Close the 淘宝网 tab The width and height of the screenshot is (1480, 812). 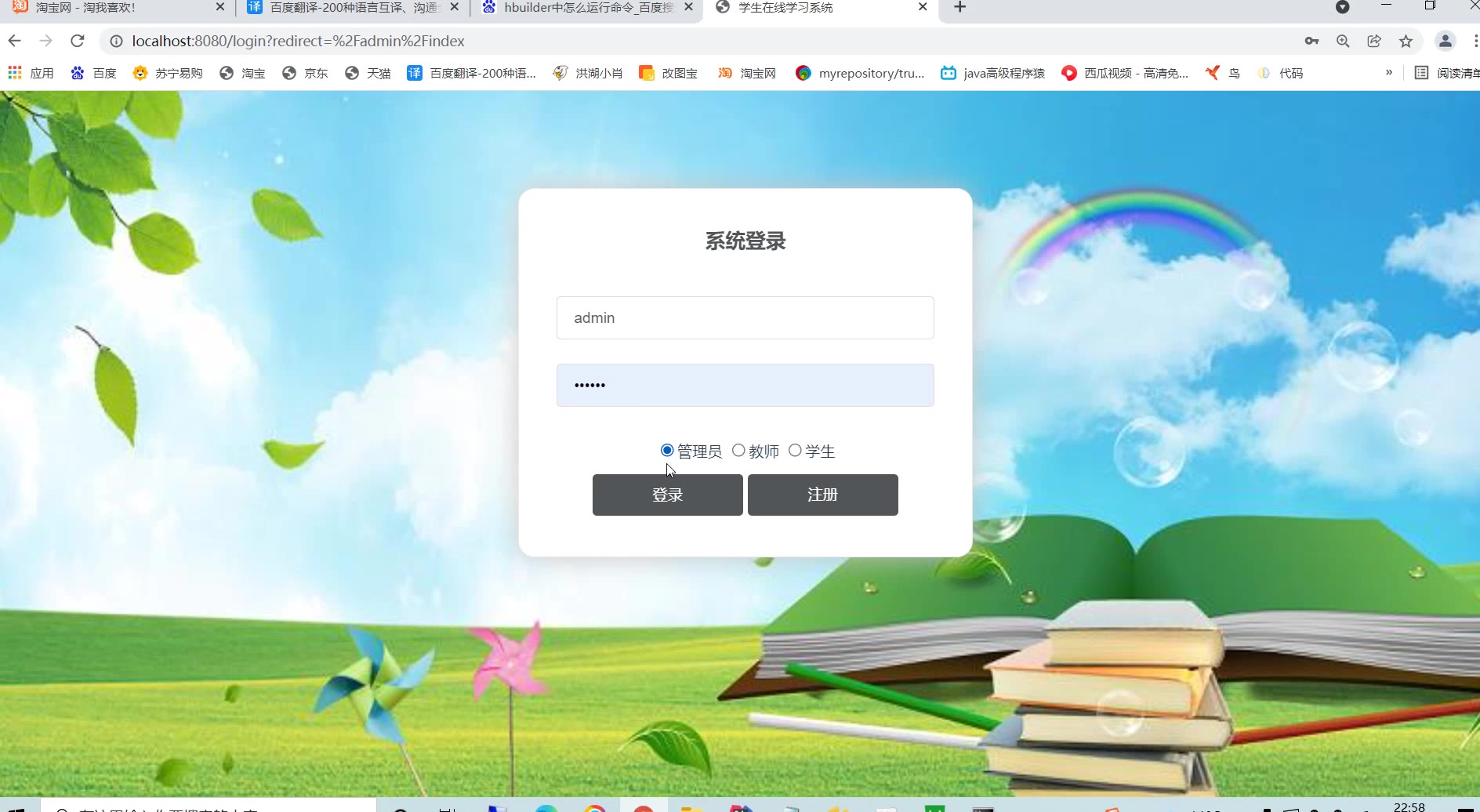coord(219,7)
